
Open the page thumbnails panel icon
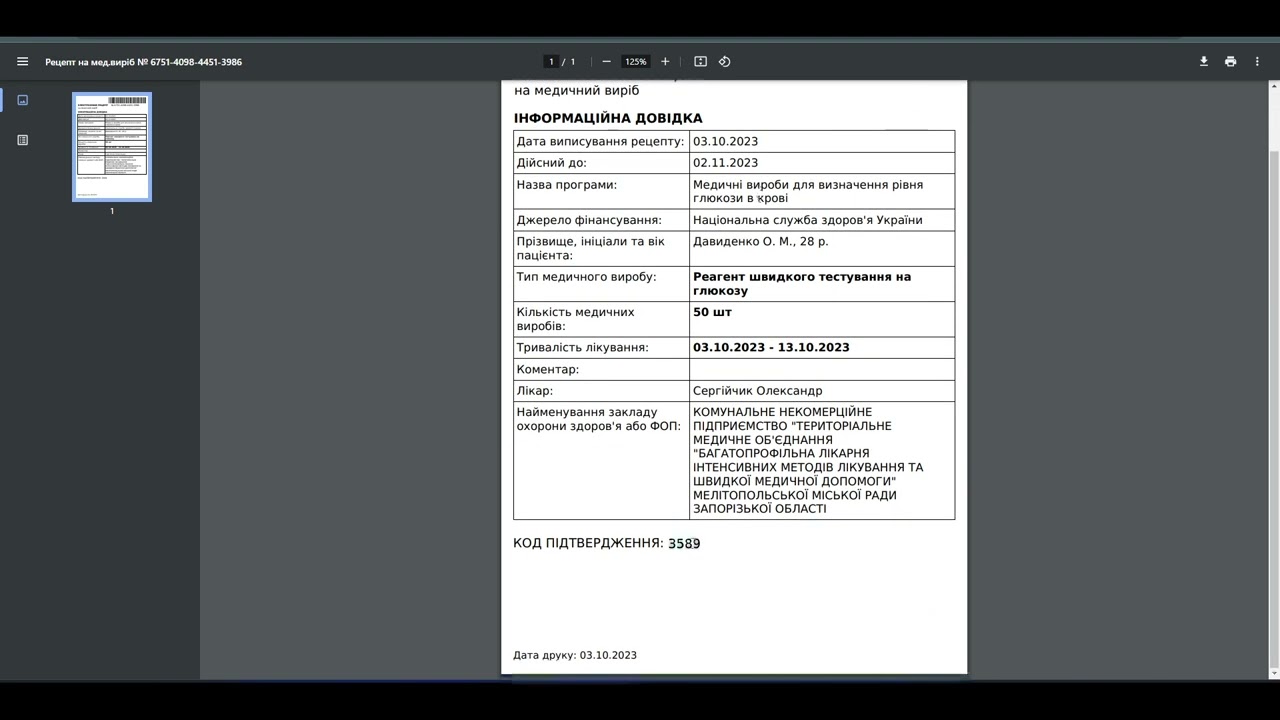(23, 100)
